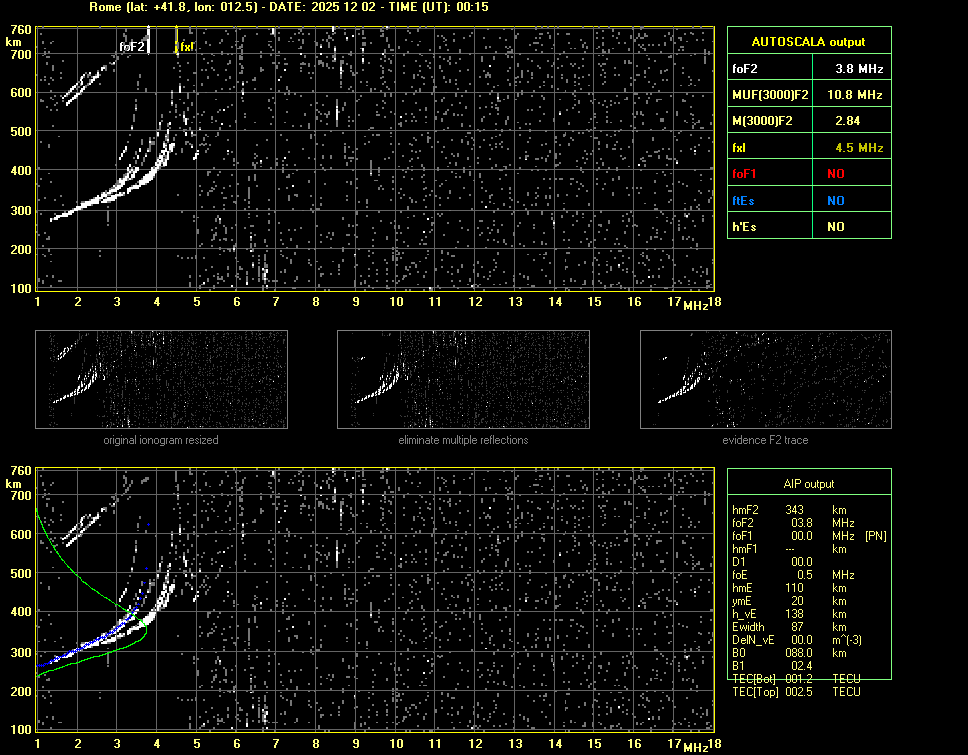968x755 pixels.
Task: Click the B0 088.0 km row
Action: pos(790,652)
